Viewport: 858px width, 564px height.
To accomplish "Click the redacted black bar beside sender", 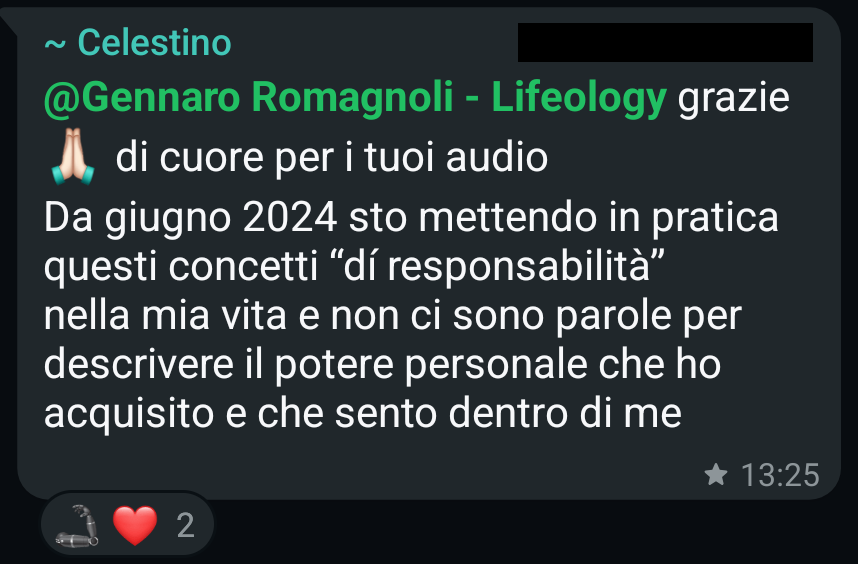I will [665, 42].
